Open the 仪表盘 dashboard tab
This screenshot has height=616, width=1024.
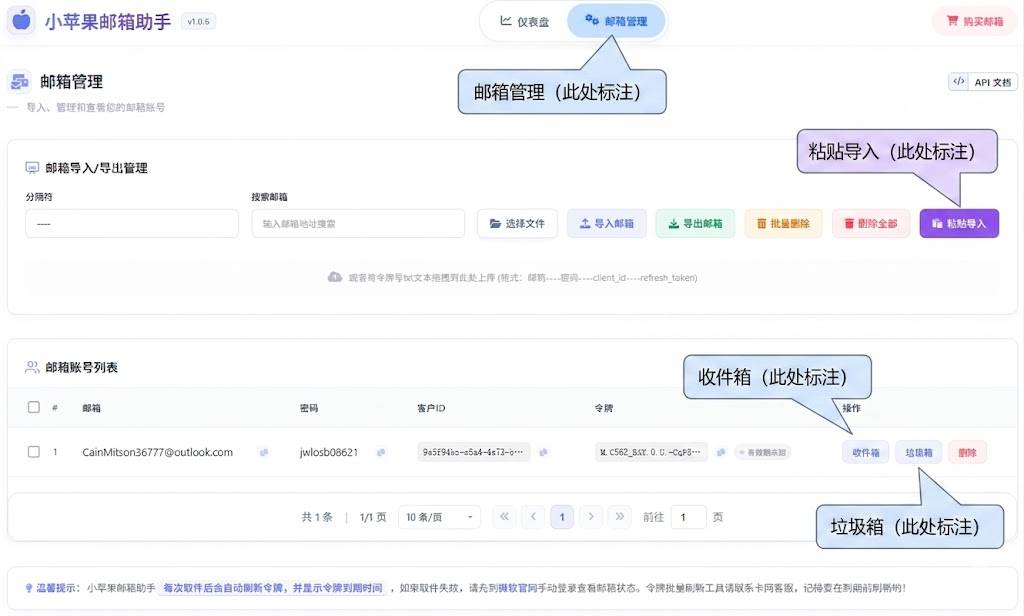click(524, 22)
